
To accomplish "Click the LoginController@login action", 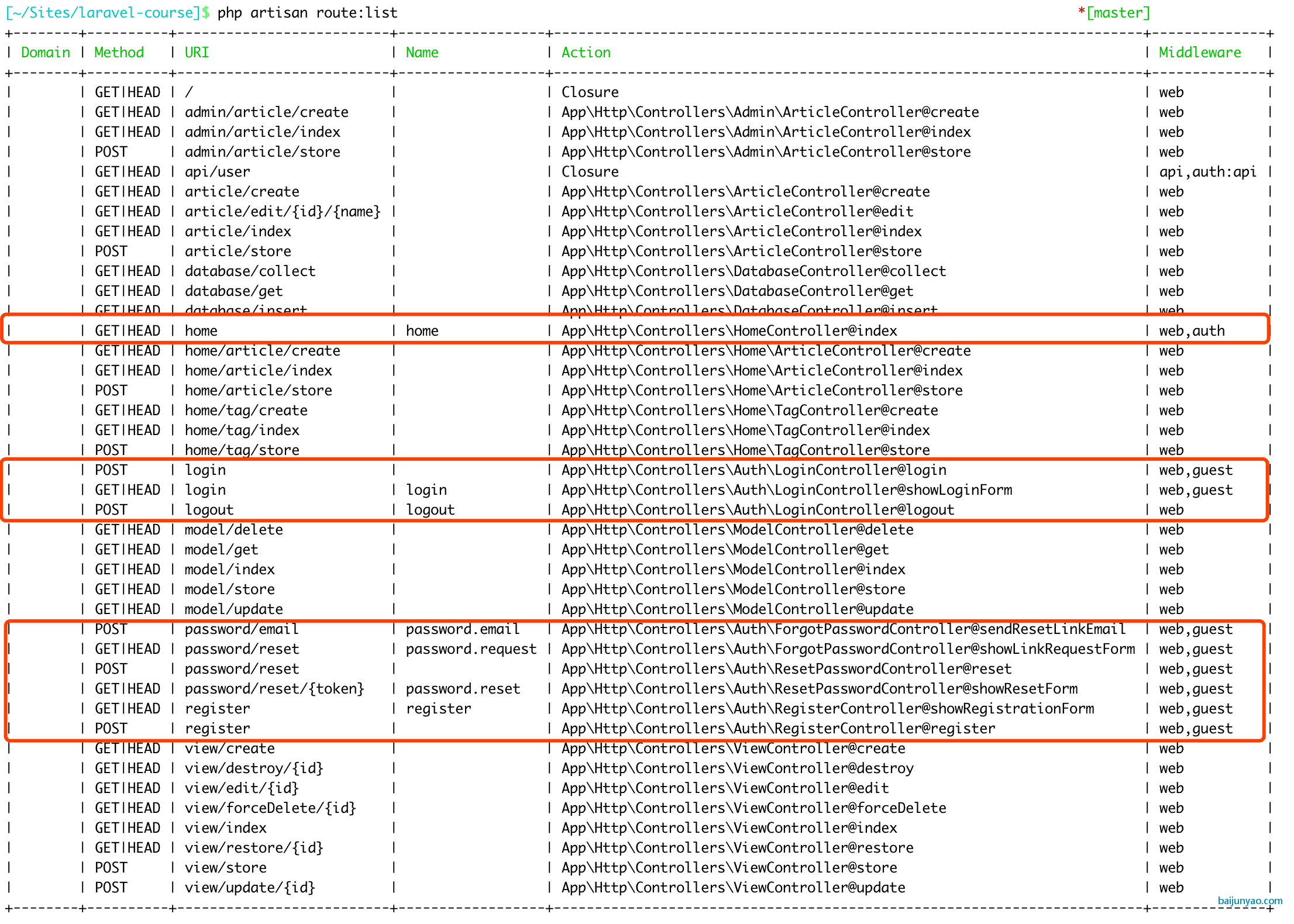I will pyautogui.click(x=753, y=470).
